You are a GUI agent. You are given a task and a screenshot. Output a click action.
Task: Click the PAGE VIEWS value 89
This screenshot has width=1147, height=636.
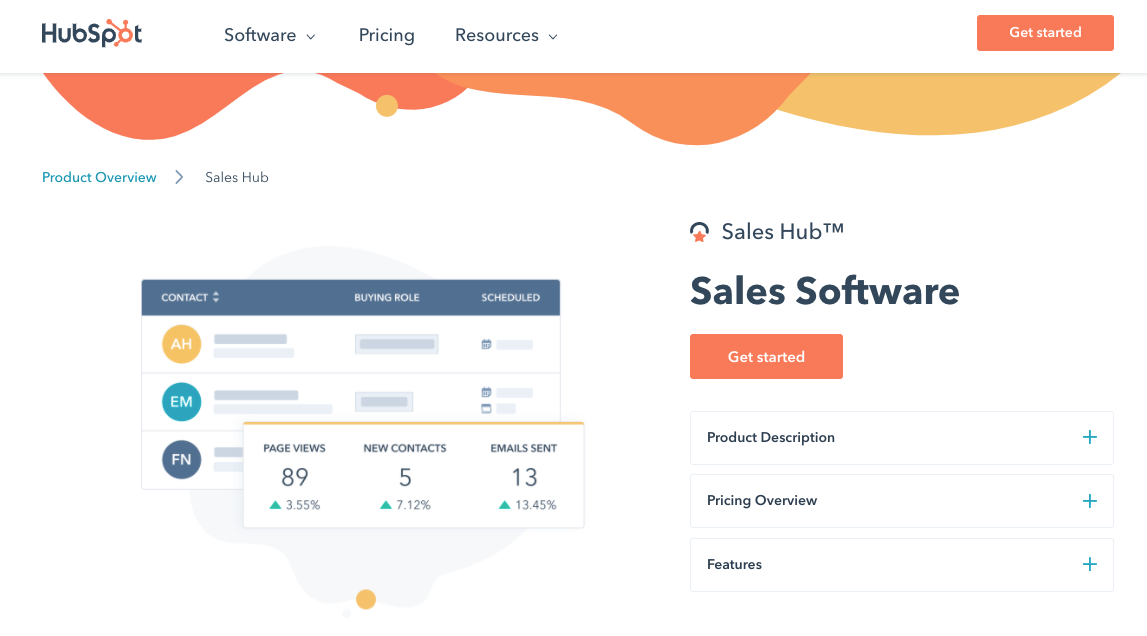[295, 477]
